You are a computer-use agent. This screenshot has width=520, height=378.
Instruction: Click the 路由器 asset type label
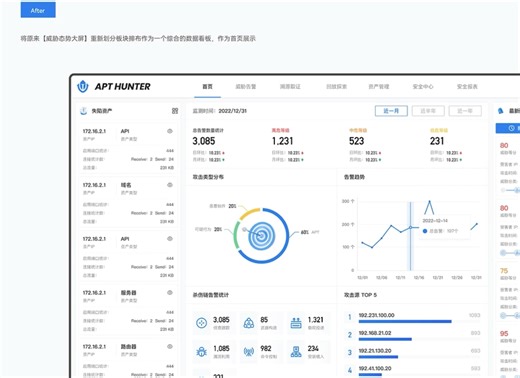coord(128,347)
